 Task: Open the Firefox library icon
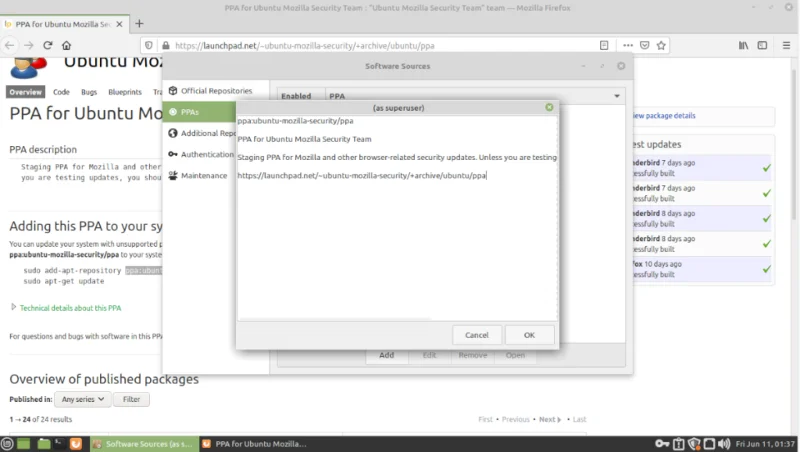coord(743,45)
